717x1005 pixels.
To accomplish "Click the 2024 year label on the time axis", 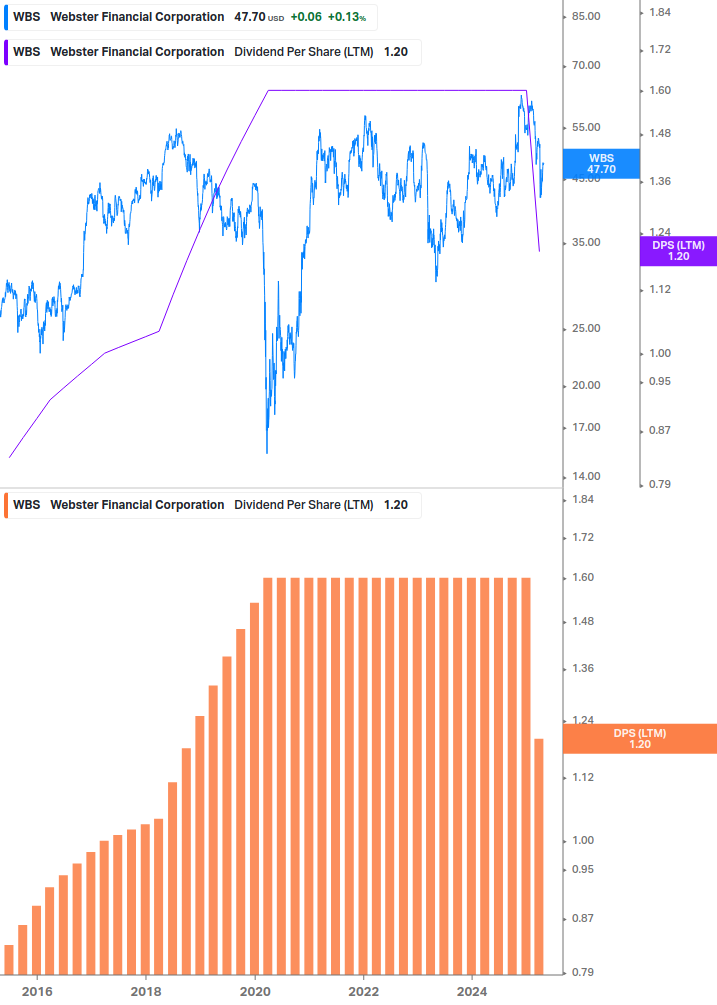I will coord(472,992).
